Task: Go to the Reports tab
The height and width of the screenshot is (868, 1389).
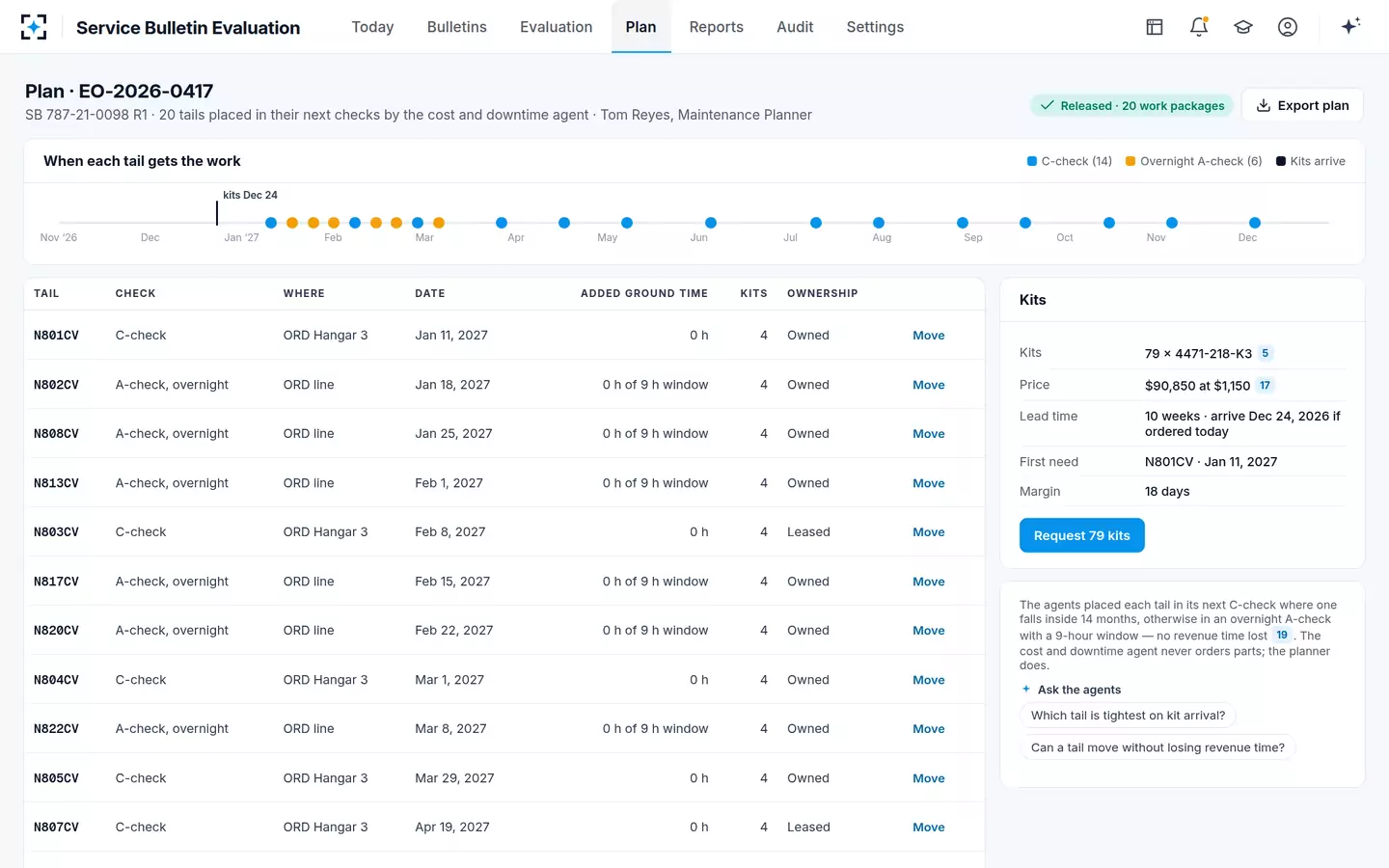Action: click(x=717, y=27)
